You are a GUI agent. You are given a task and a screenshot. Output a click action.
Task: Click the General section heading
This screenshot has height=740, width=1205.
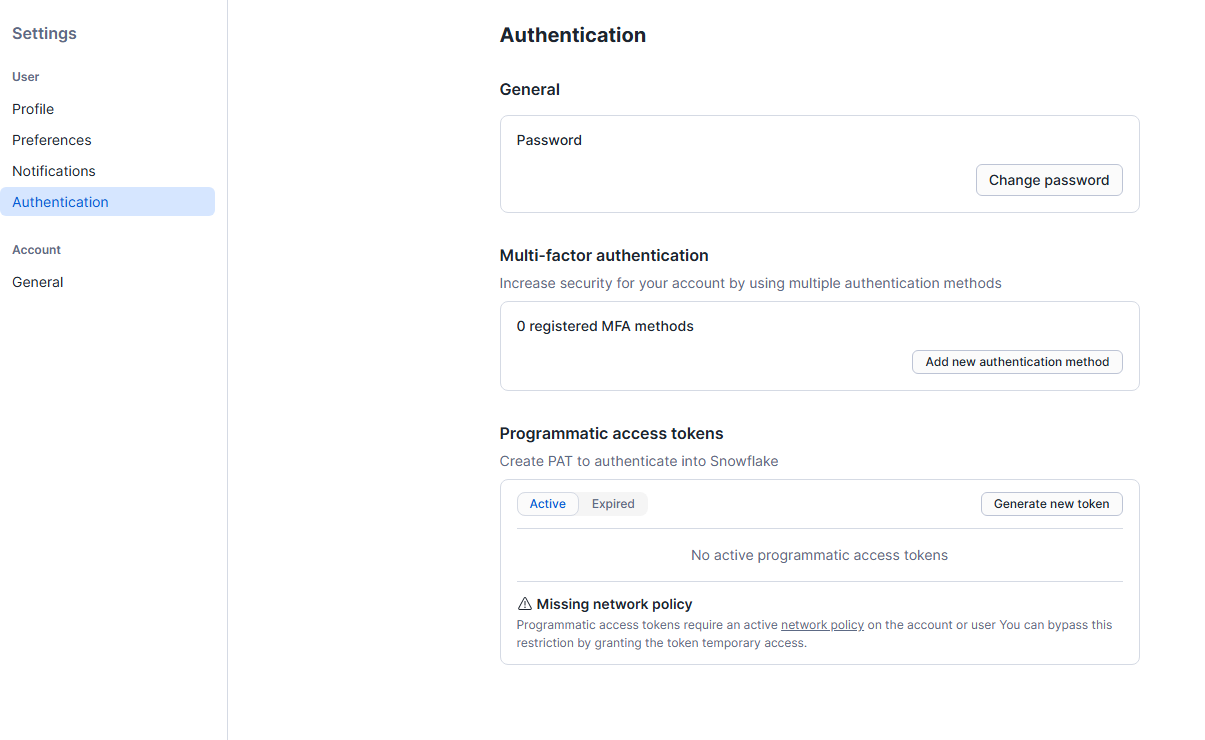(529, 89)
